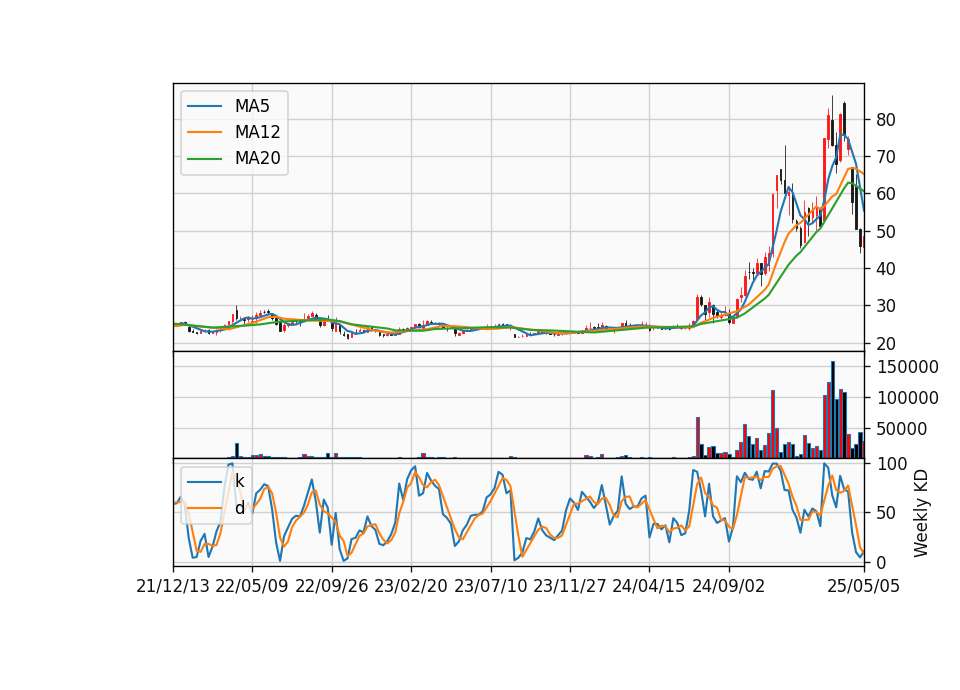
Task: Click the date label 24/09/02
Action: pos(729,586)
